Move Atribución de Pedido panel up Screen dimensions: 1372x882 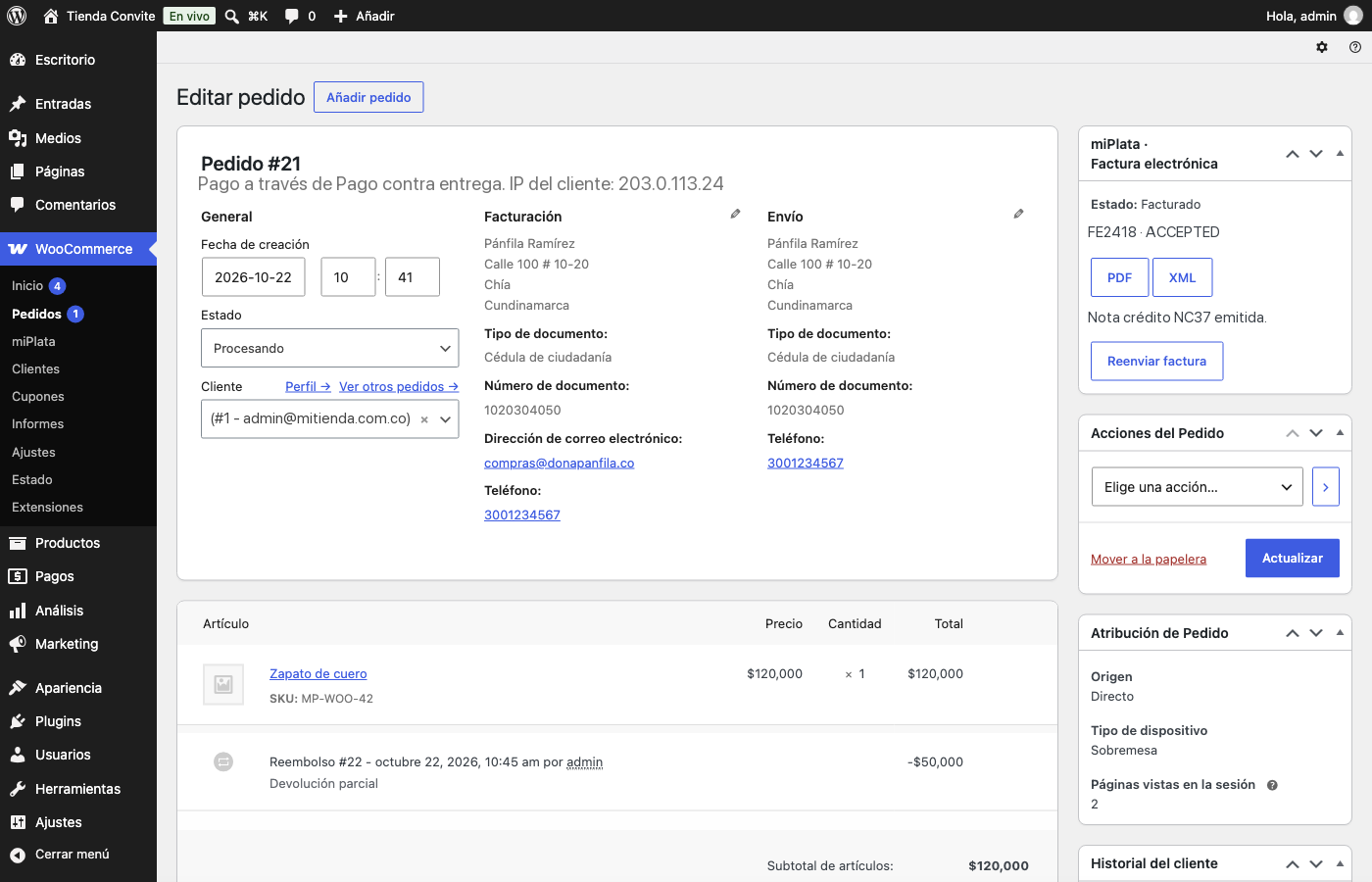point(1293,633)
